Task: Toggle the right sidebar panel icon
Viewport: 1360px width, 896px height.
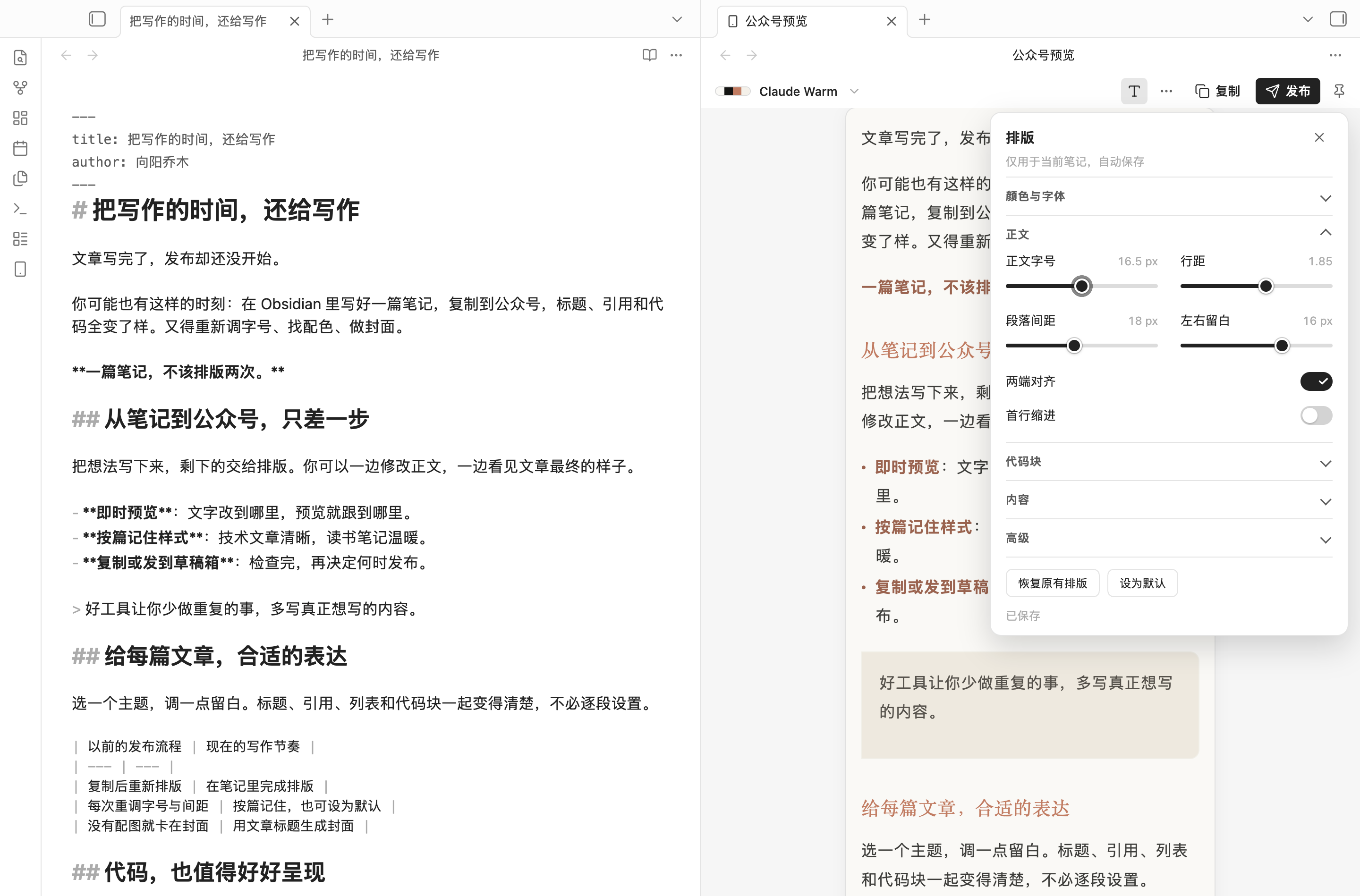Action: (1338, 19)
